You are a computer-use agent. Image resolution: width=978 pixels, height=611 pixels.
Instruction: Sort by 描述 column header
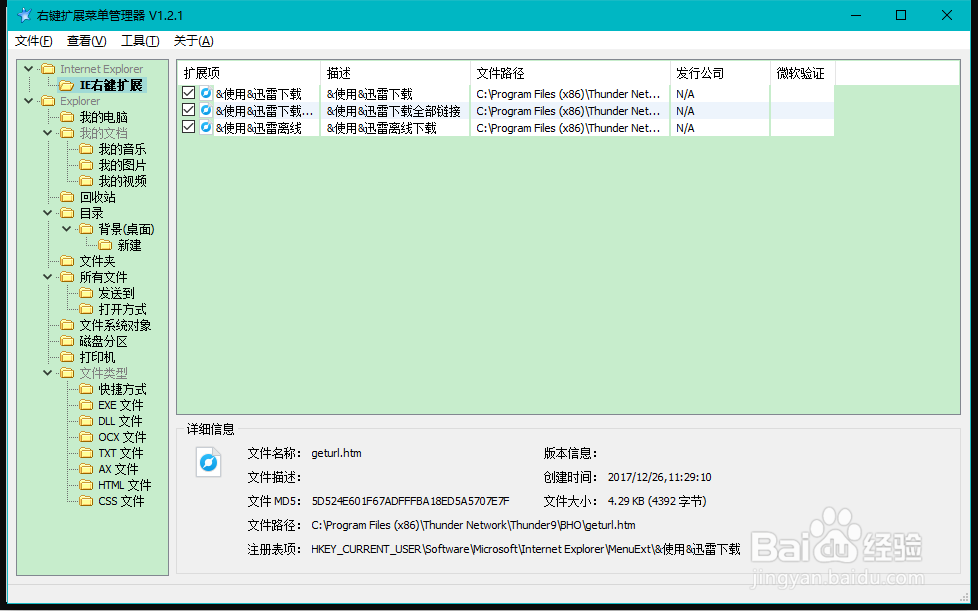click(x=395, y=73)
